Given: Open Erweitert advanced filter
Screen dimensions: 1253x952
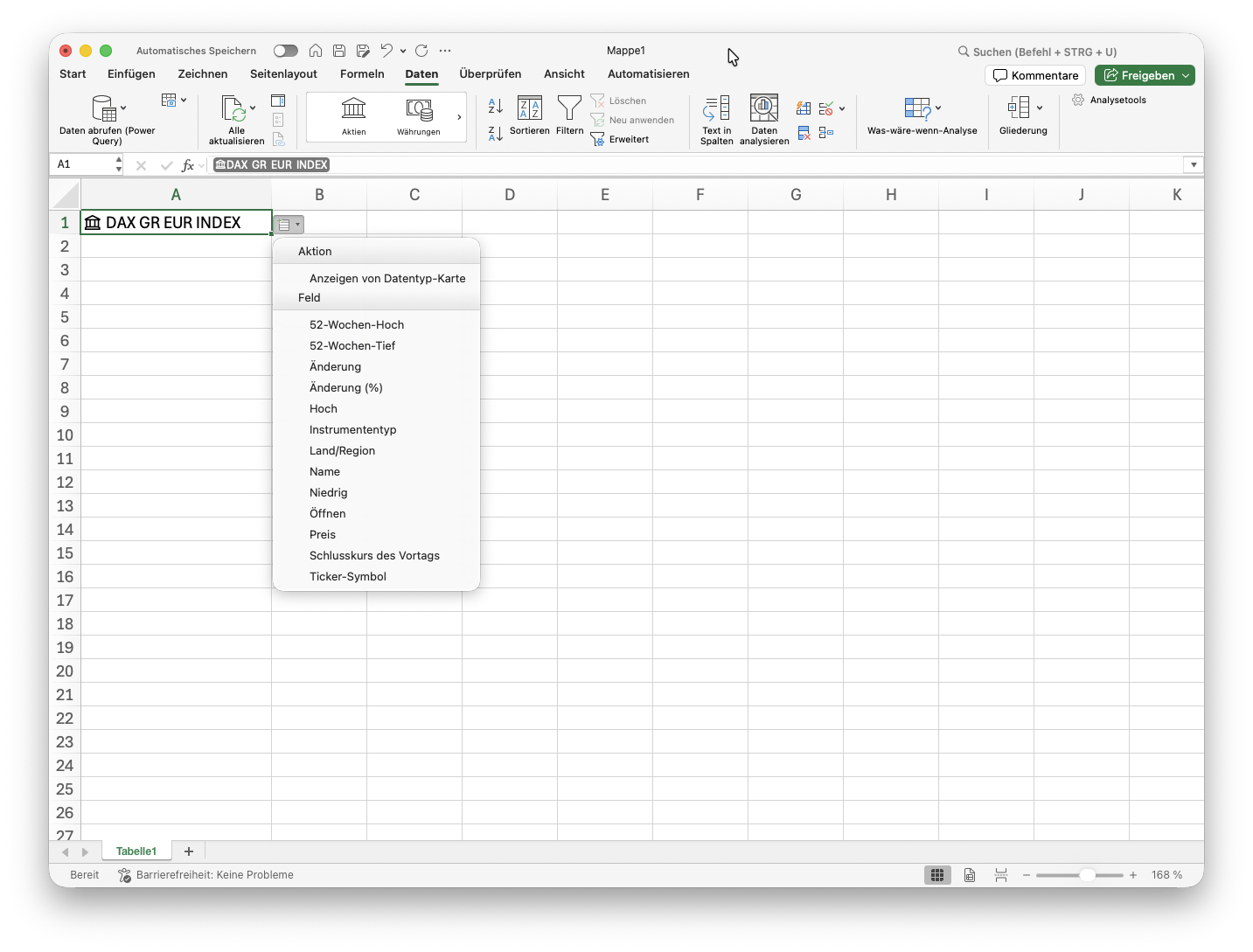Looking at the screenshot, I should tap(620, 139).
